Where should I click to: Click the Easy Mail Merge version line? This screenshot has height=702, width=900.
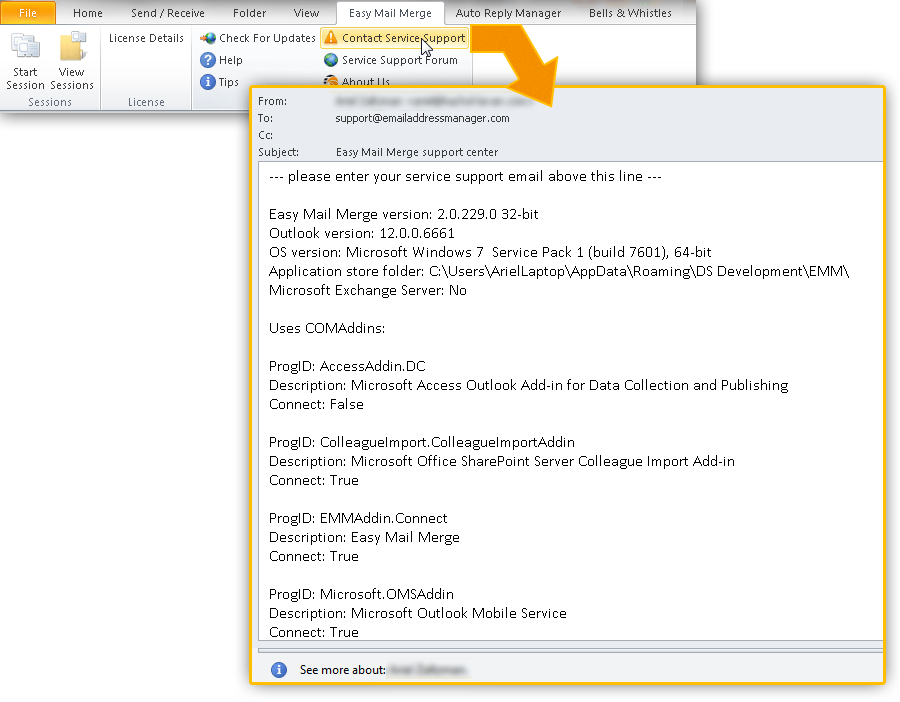coord(404,214)
